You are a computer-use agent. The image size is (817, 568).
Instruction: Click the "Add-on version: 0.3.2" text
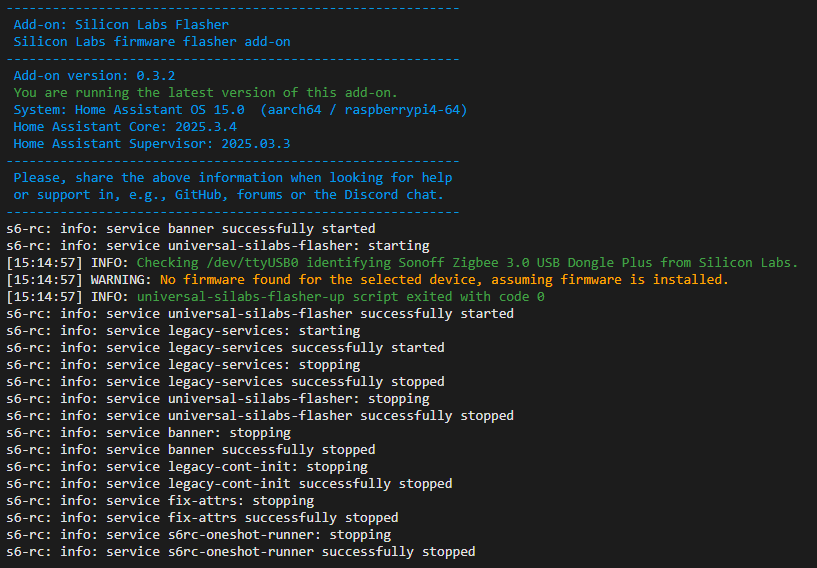(94, 76)
